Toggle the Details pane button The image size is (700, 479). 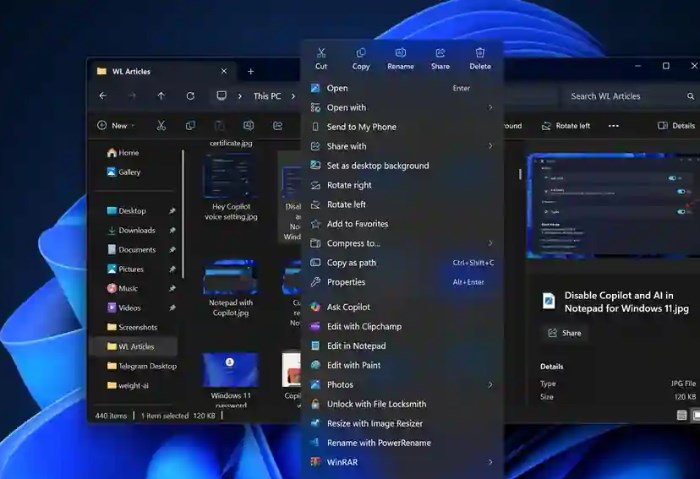pyautogui.click(x=676, y=126)
